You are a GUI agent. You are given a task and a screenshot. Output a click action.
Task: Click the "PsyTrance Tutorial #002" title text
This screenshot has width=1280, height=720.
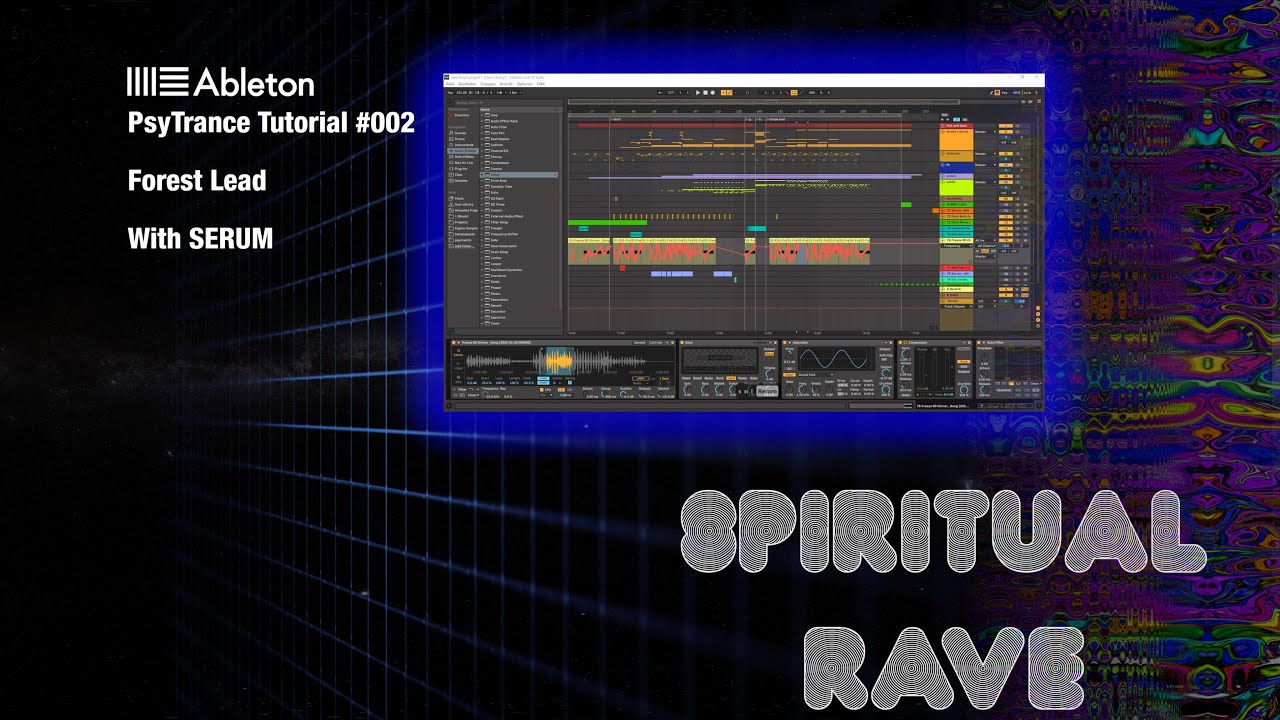pos(271,124)
